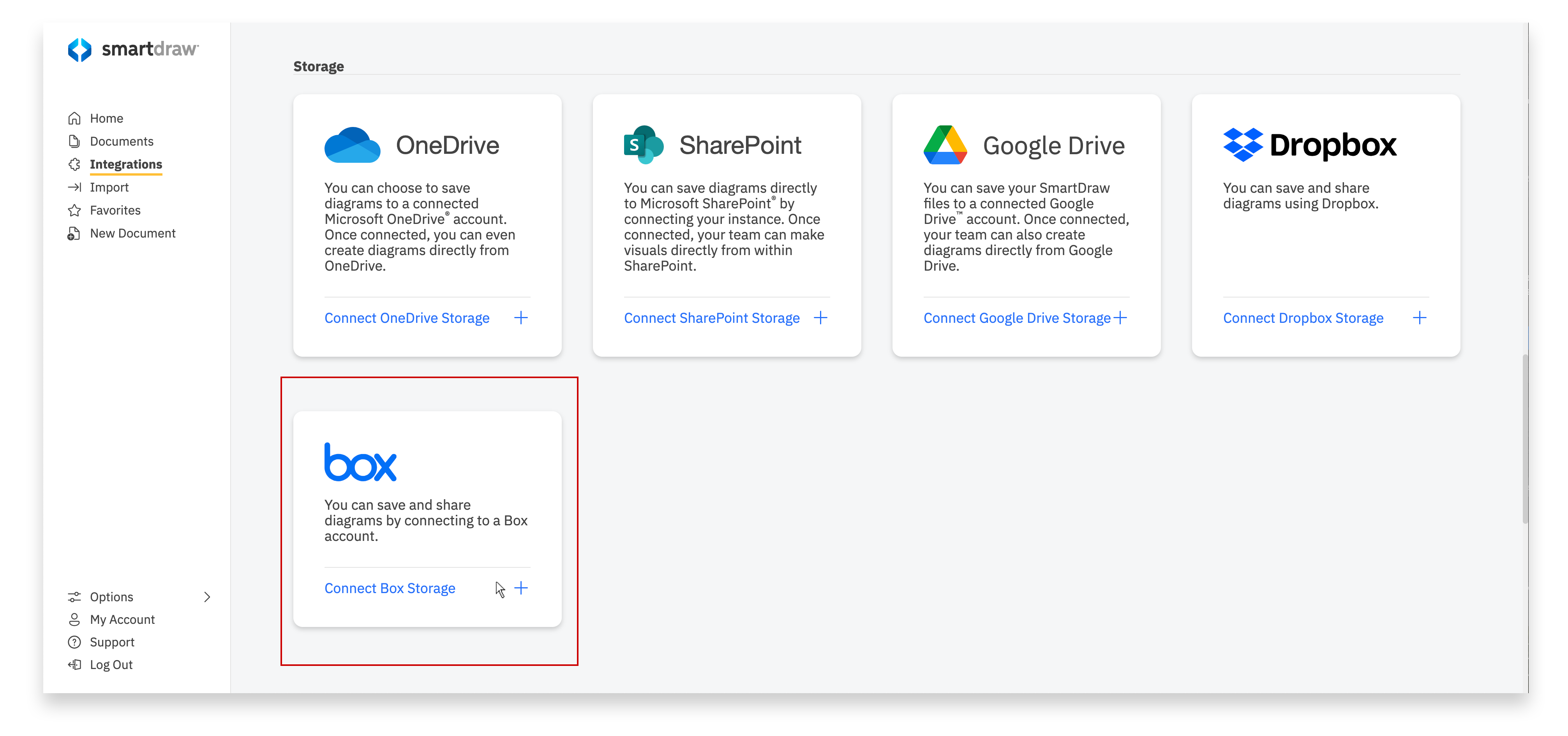Click the My Account person icon
1568x736 pixels.
click(74, 619)
